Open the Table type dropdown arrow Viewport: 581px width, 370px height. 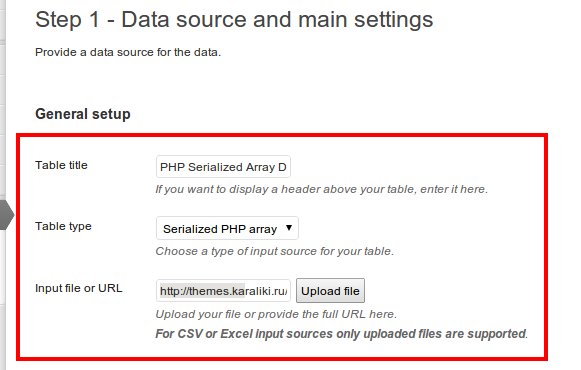(x=289, y=228)
